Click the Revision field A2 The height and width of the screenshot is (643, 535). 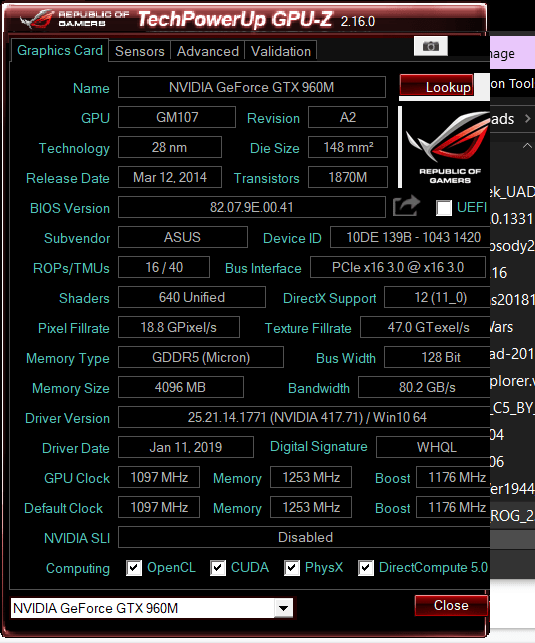coord(348,117)
